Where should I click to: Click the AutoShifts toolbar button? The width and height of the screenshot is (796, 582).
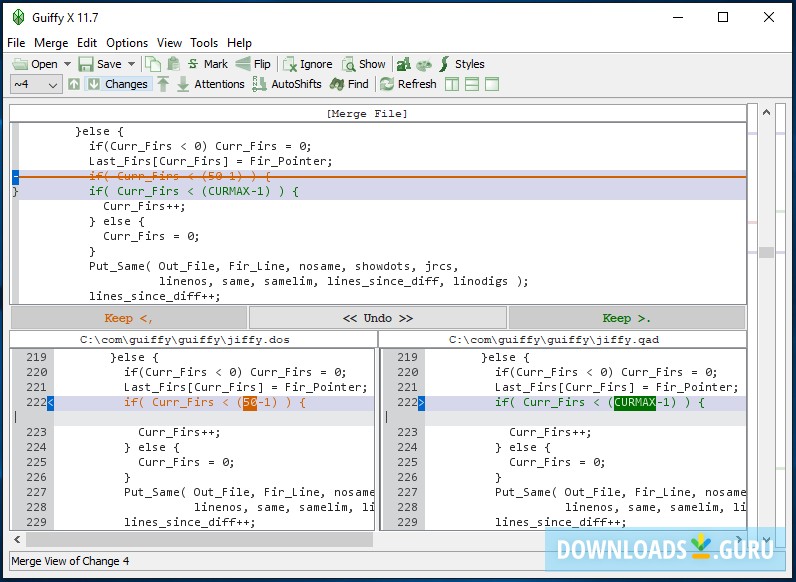pos(287,84)
